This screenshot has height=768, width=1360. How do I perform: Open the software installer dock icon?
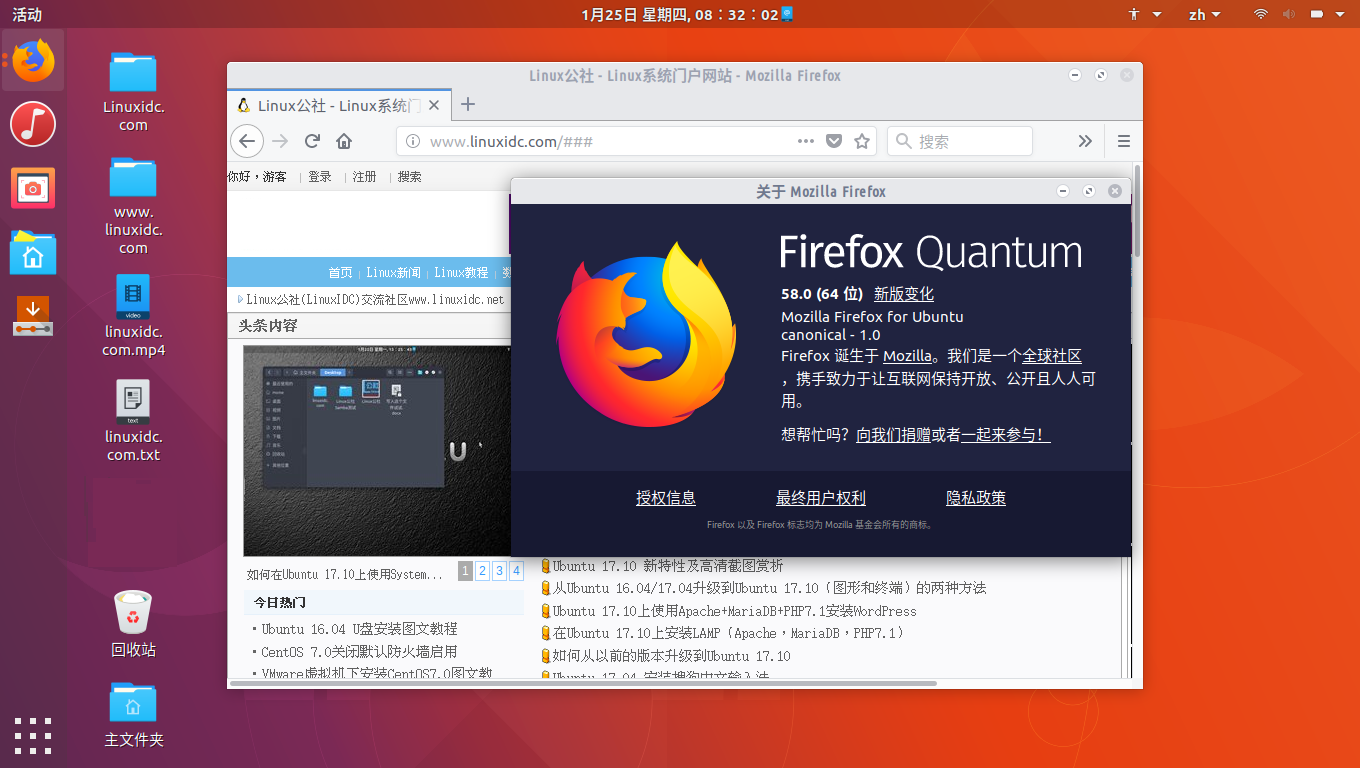coord(33,316)
